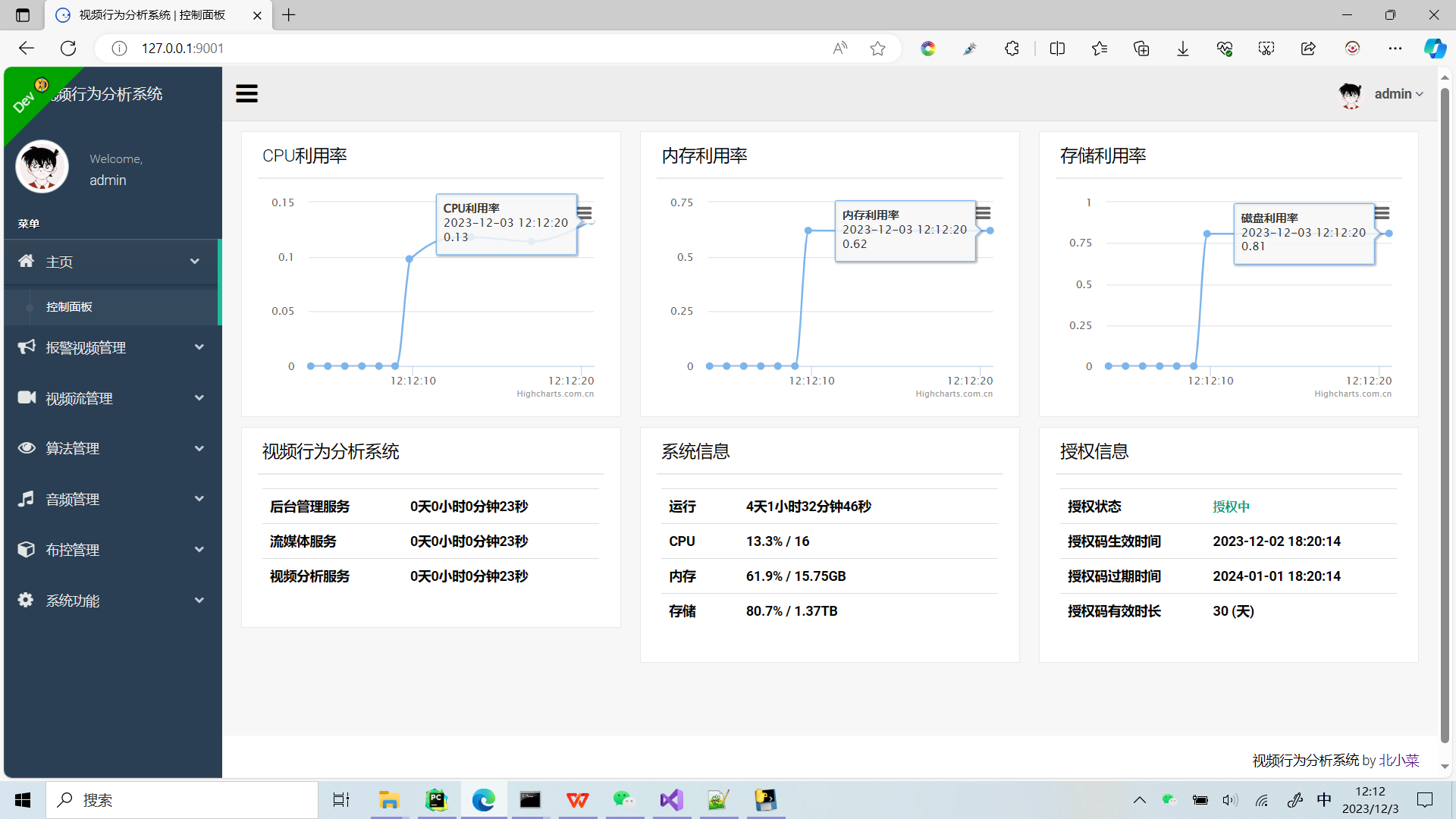1456x819 pixels.
Task: Open the 报警视频管理 menu item
Action: pos(111,347)
